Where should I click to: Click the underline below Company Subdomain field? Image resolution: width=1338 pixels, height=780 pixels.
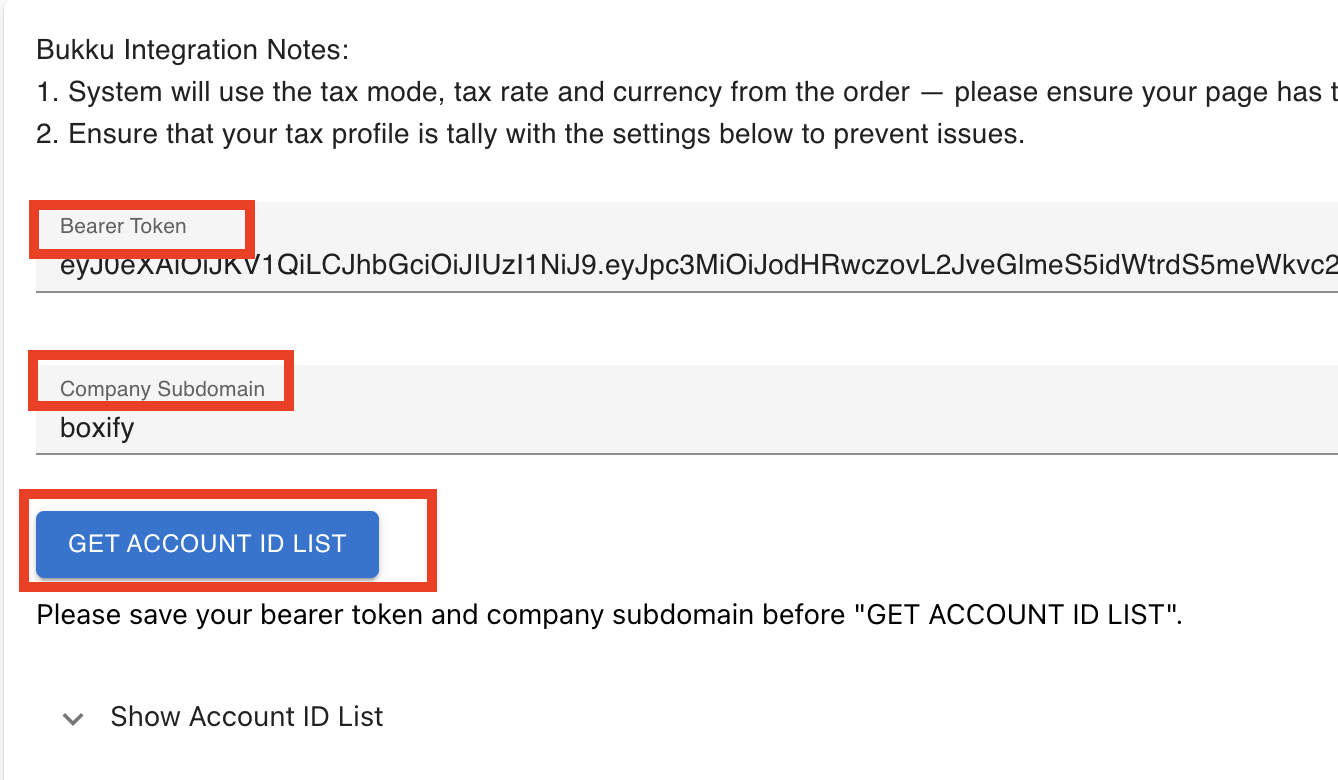[687, 453]
